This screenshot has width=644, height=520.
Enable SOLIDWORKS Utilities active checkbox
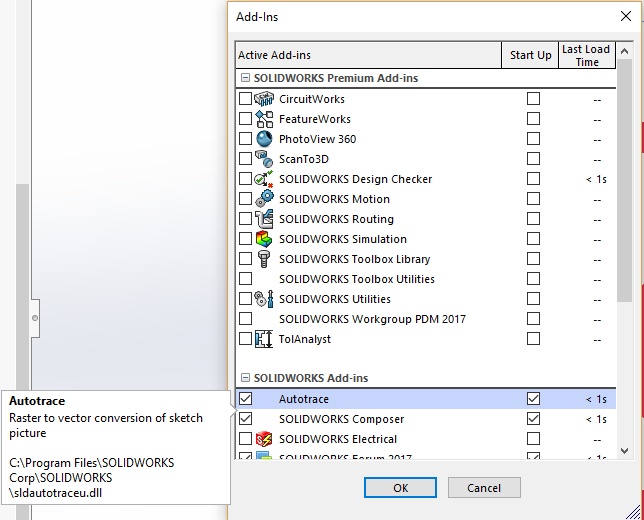[245, 299]
